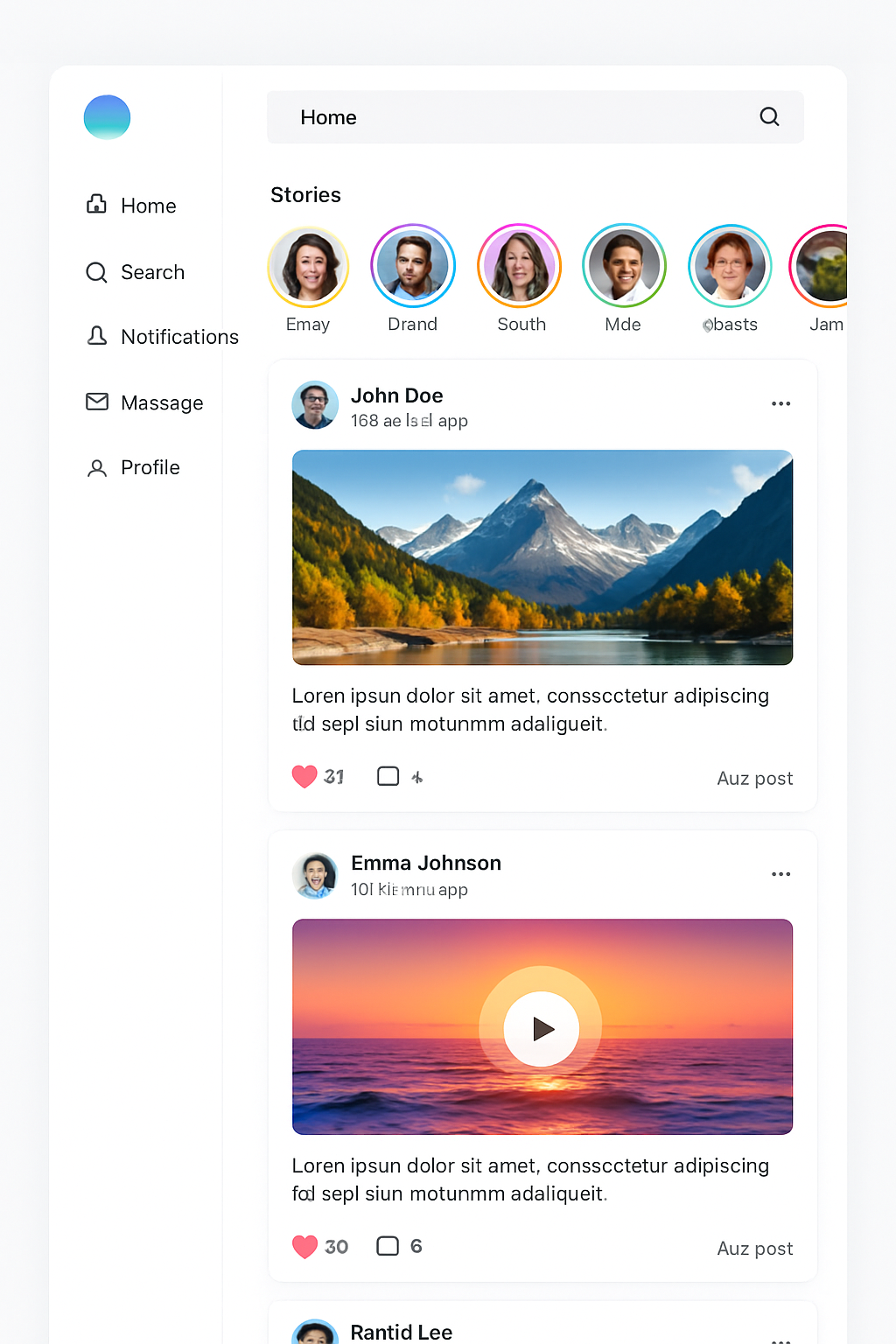Viewport: 896px width, 1344px height.
Task: View Emay's story
Action: coord(308,266)
